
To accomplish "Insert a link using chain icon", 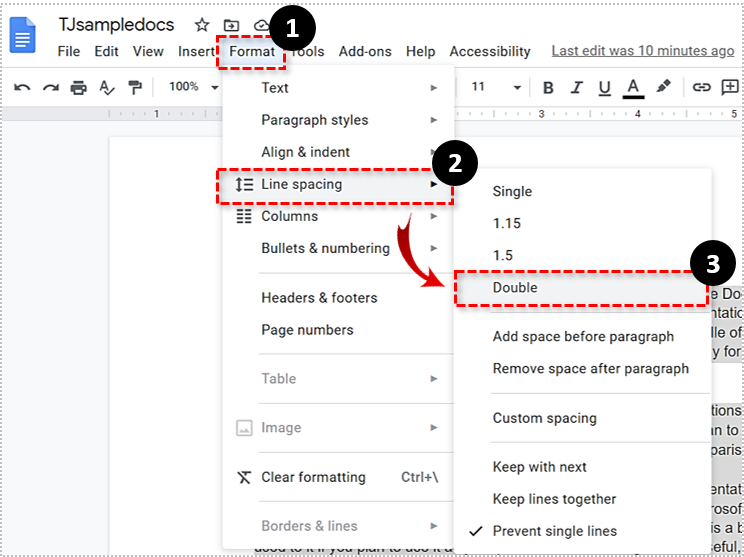I will pos(701,87).
